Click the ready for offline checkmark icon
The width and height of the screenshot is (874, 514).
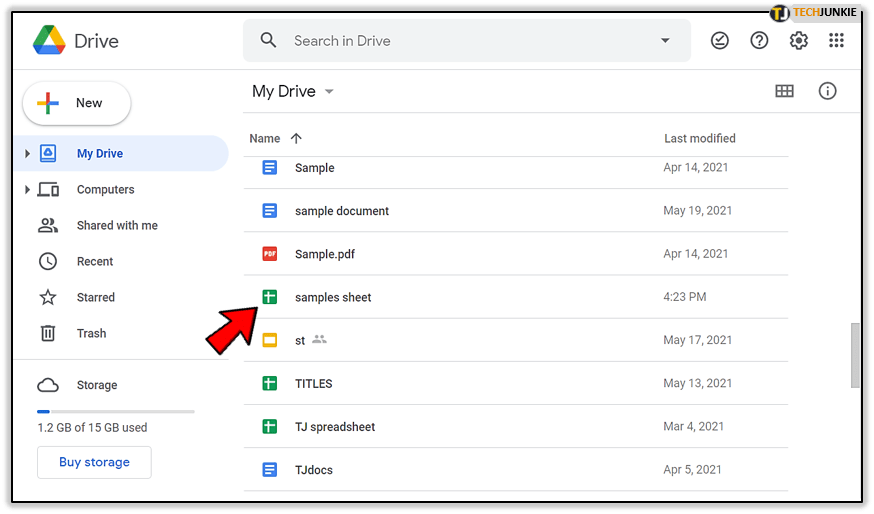[720, 41]
